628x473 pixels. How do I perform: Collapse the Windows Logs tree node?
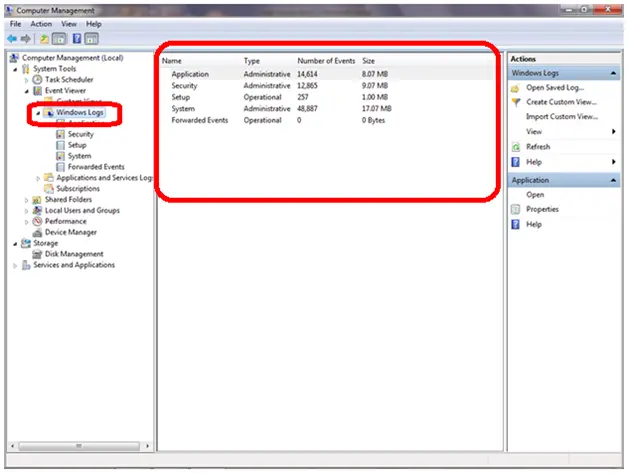pyautogui.click(x=38, y=113)
